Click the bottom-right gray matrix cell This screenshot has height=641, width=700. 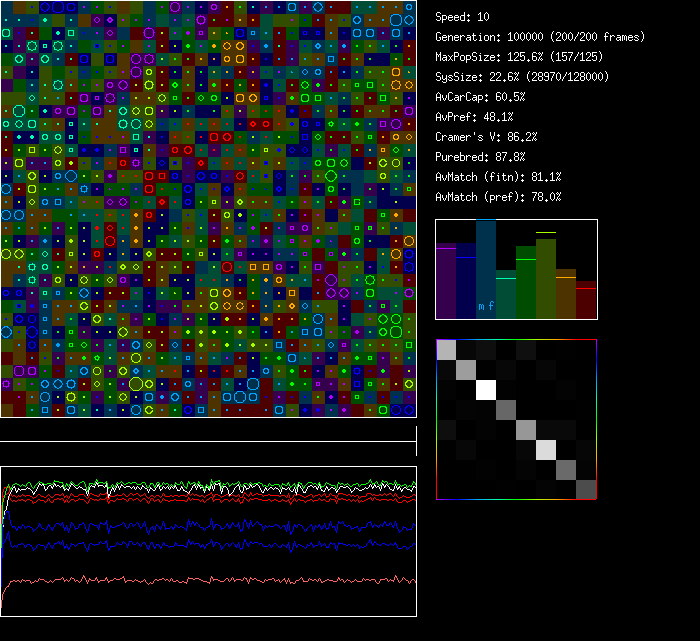[586, 489]
